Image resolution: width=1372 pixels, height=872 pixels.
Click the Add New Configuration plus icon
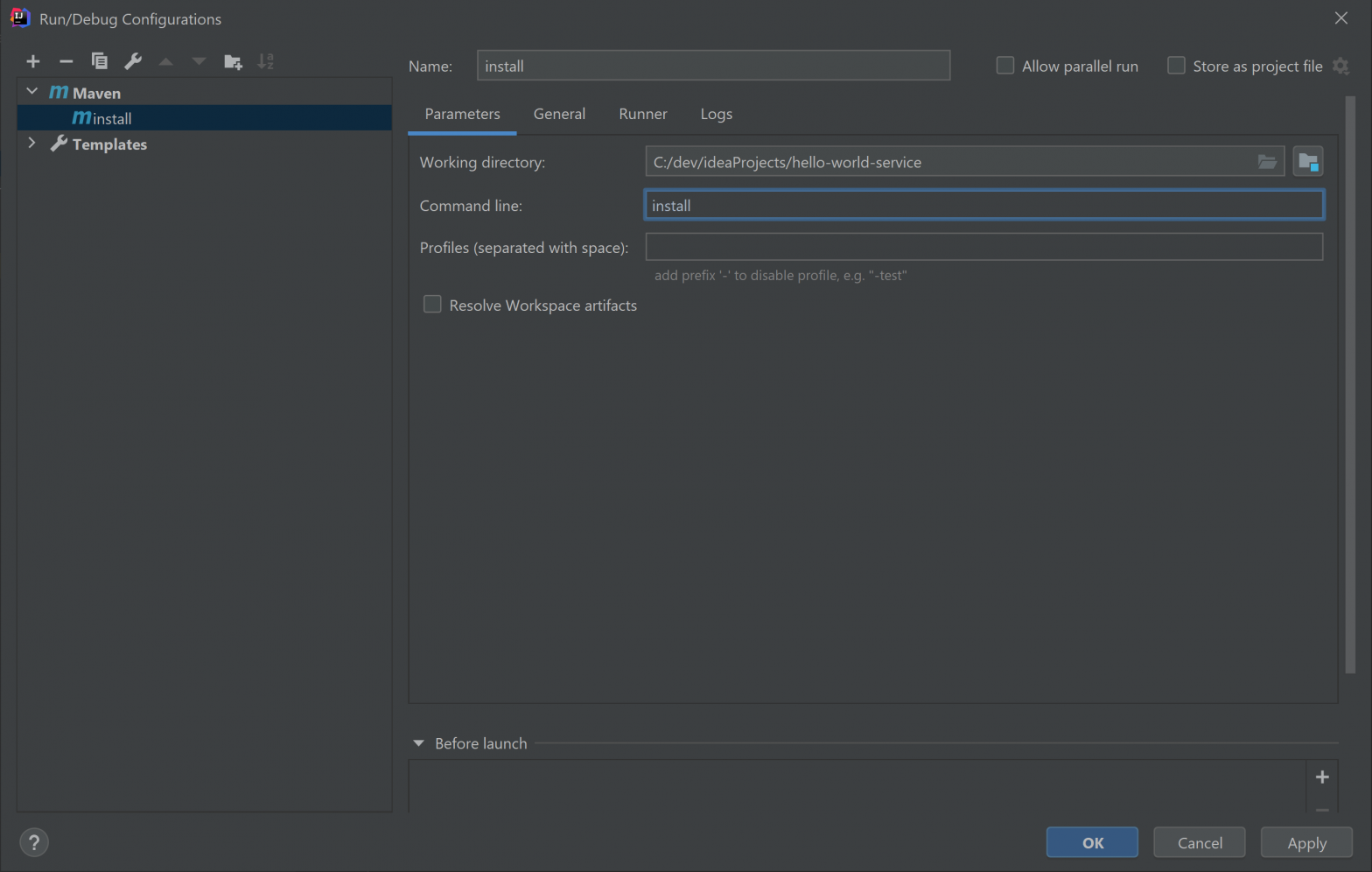pyautogui.click(x=33, y=61)
